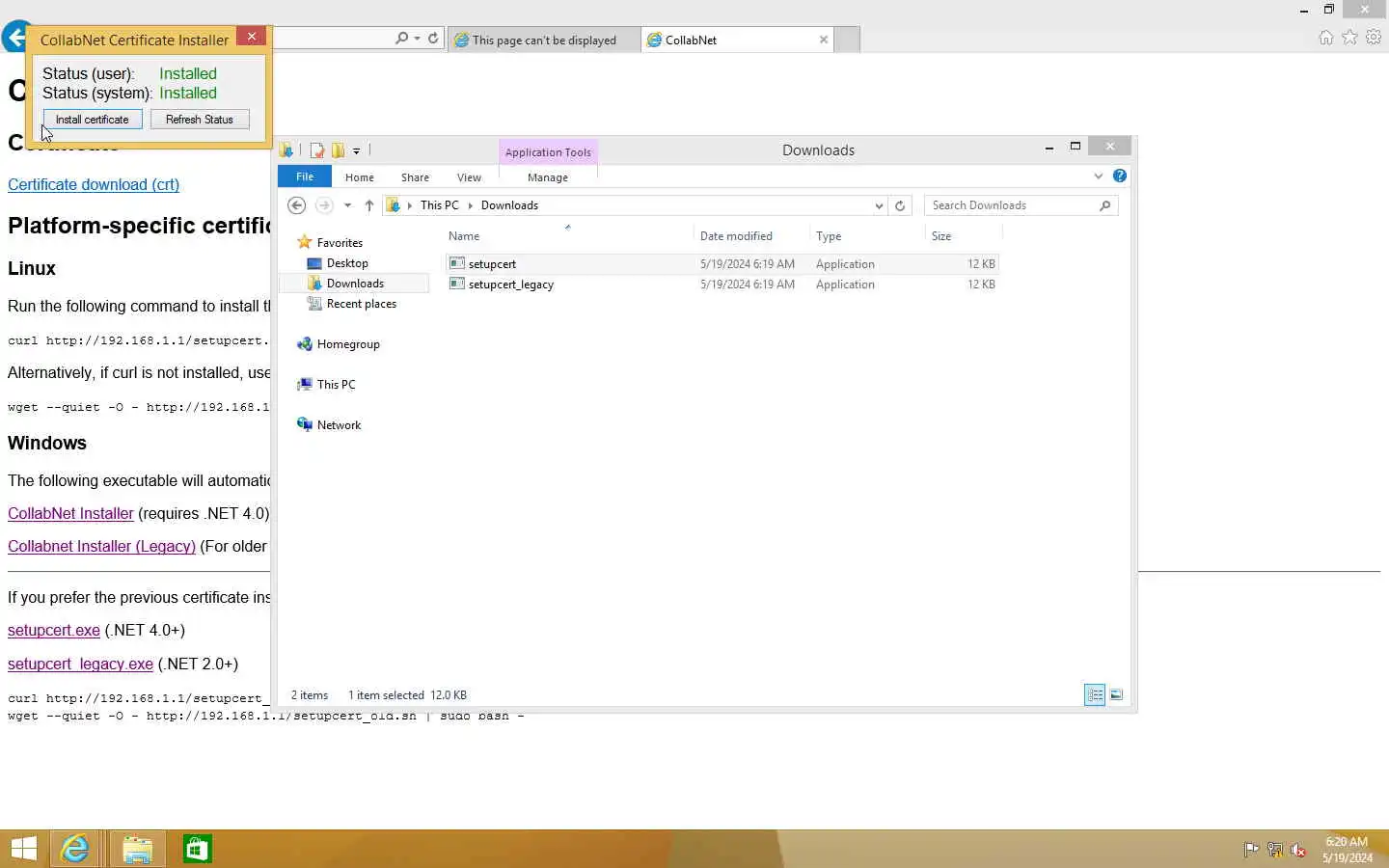1389x868 pixels.
Task: Open the Manage ribbon tab
Action: [x=548, y=177]
